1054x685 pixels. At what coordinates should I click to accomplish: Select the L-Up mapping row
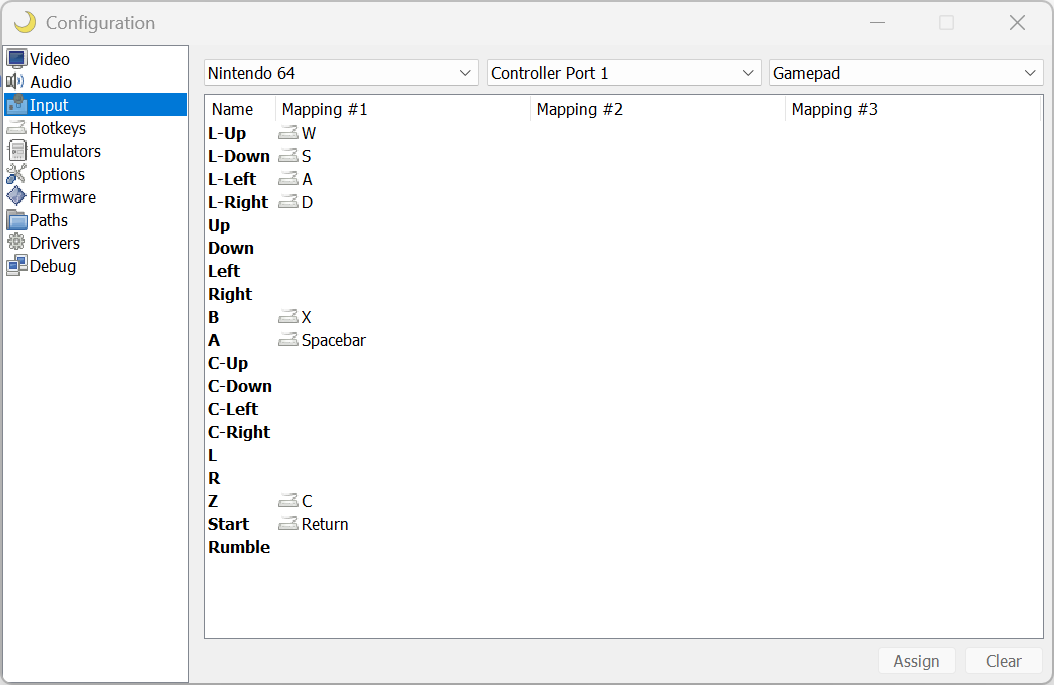(623, 133)
